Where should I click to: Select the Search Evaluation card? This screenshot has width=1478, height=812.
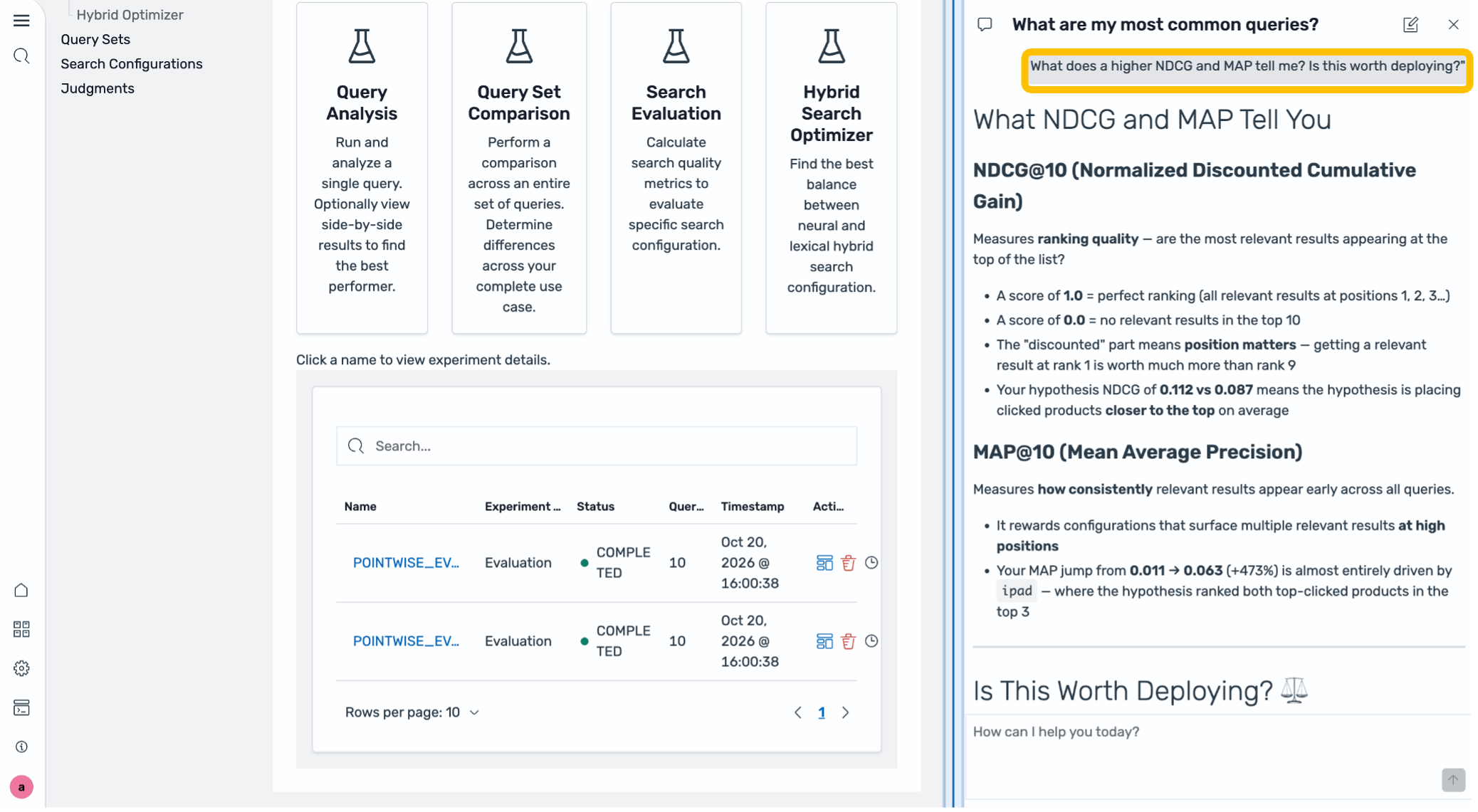pos(676,168)
